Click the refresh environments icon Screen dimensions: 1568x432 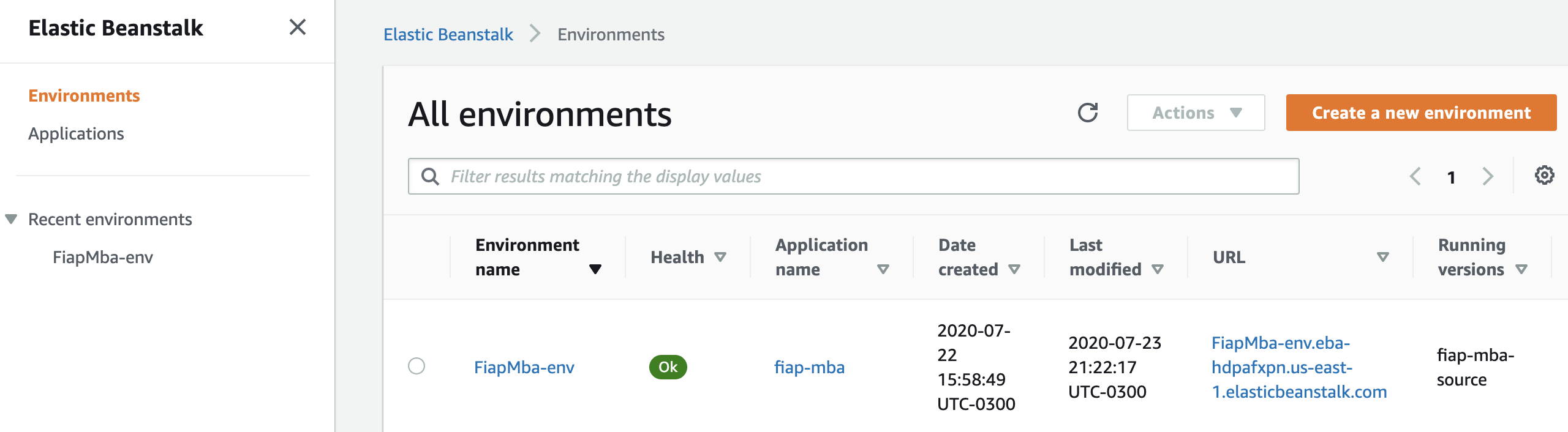[x=1087, y=113]
